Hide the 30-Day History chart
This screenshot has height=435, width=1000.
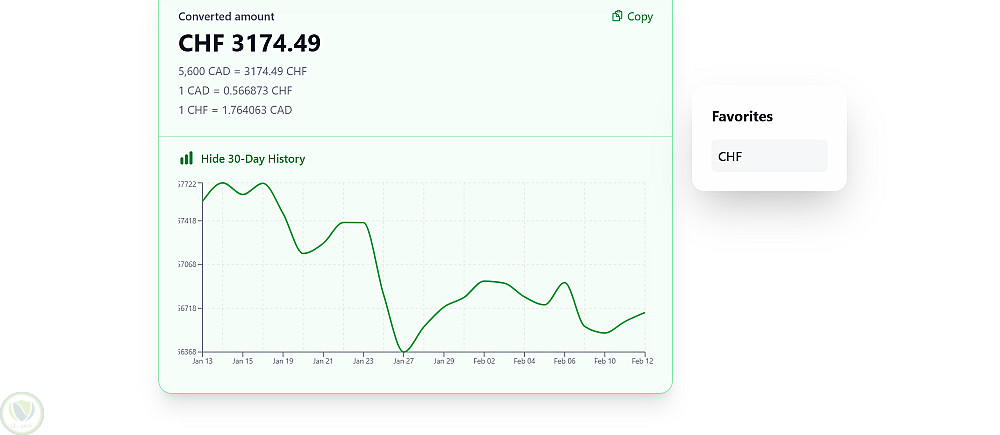click(x=252, y=159)
